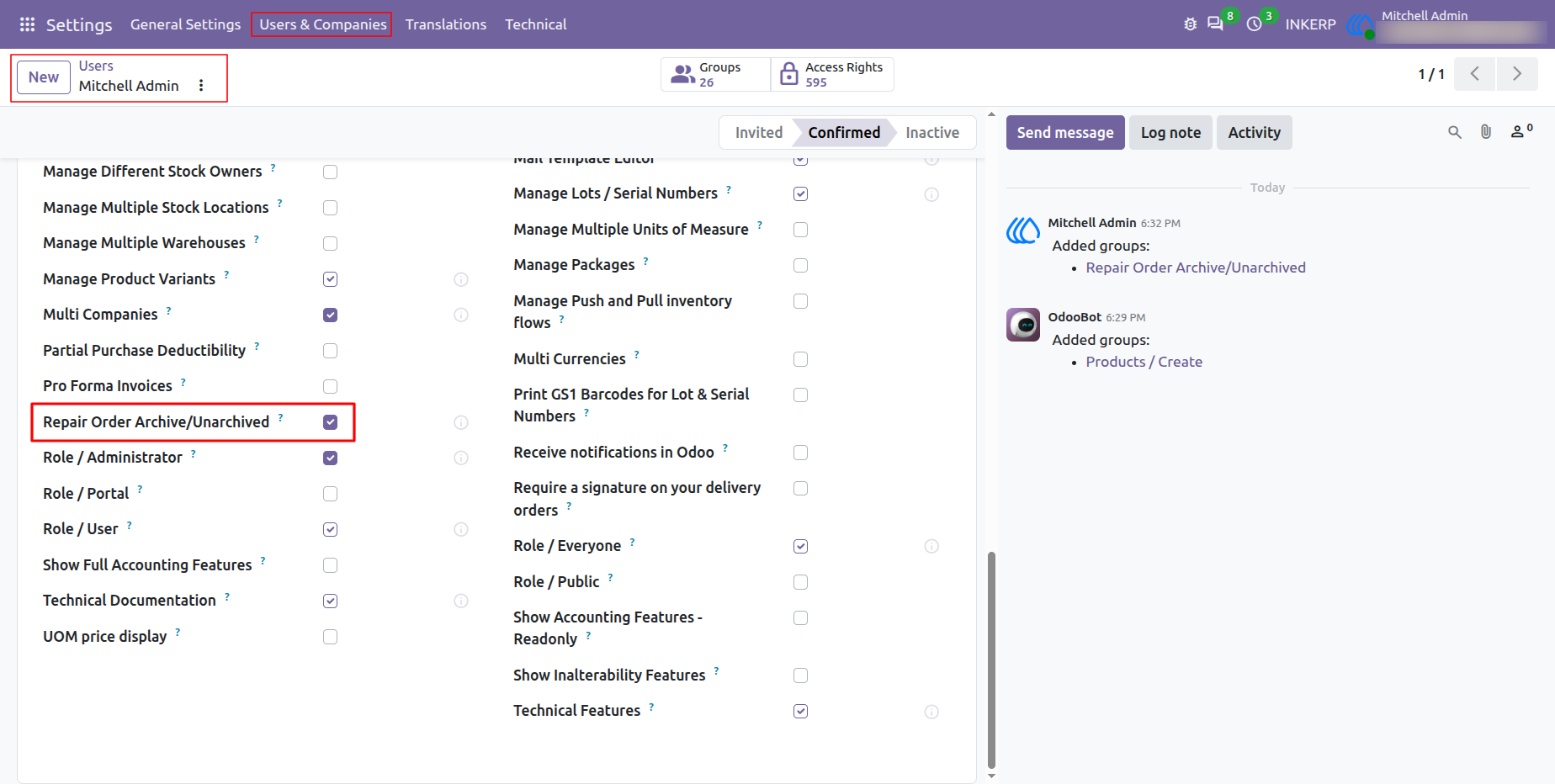Open Products / Create link in chatter
Viewport: 1555px width, 784px height.
(x=1144, y=362)
